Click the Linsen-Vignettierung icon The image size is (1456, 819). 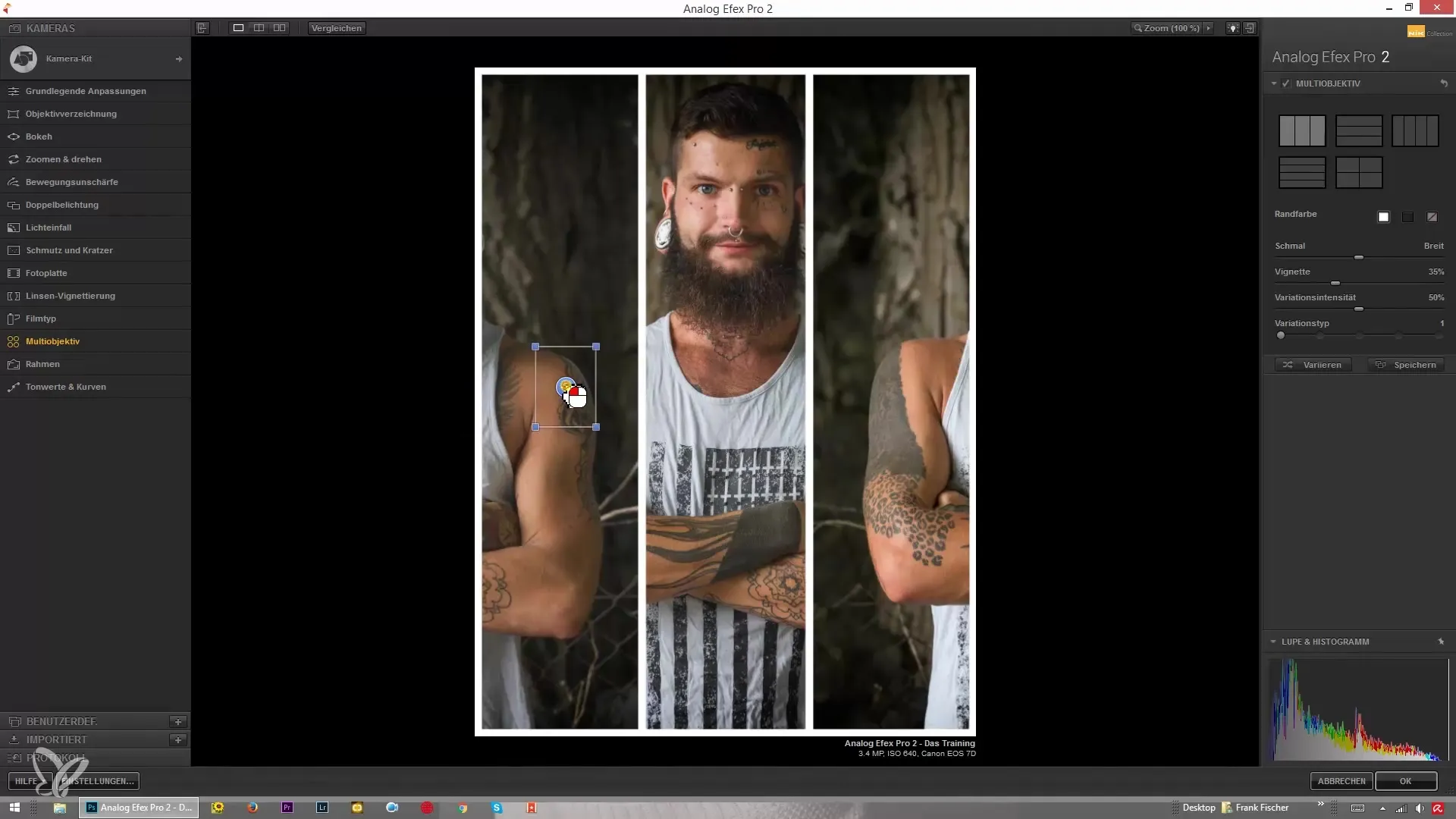tap(13, 296)
